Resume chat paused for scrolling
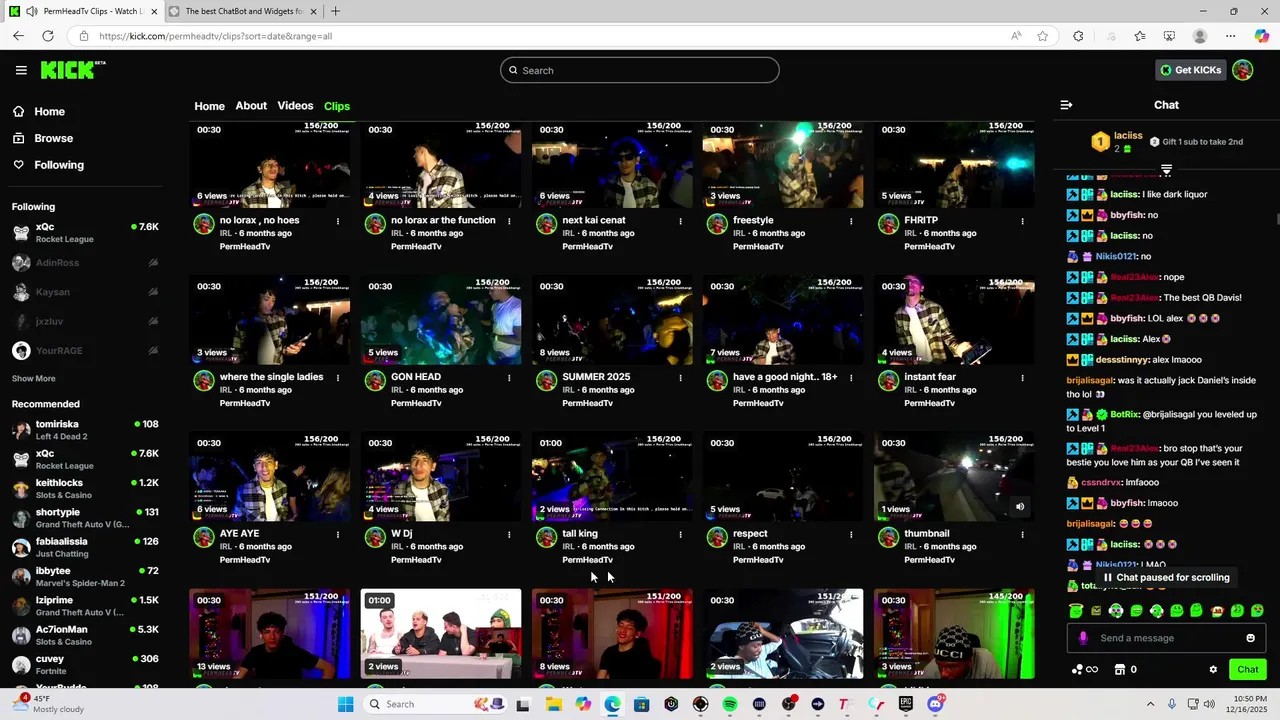Viewport: 1280px width, 720px height. click(x=1166, y=577)
